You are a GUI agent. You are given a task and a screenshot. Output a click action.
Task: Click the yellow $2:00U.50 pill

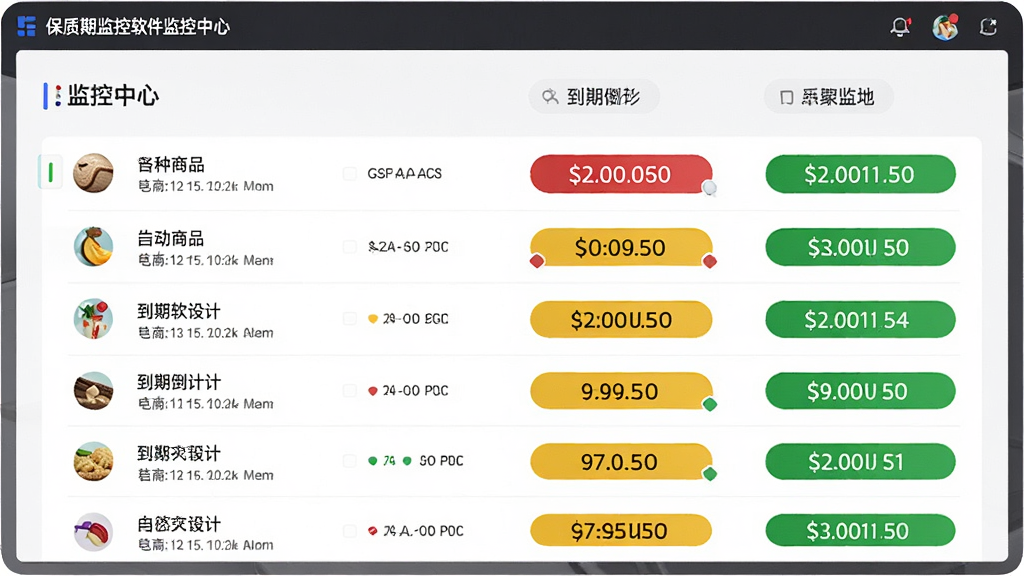(x=621, y=319)
